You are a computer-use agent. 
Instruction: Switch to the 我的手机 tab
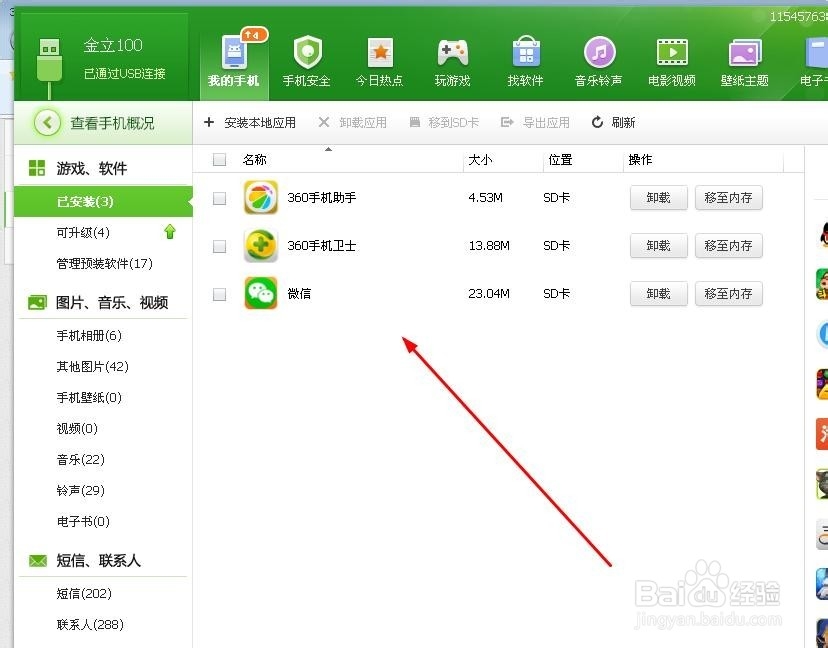233,60
